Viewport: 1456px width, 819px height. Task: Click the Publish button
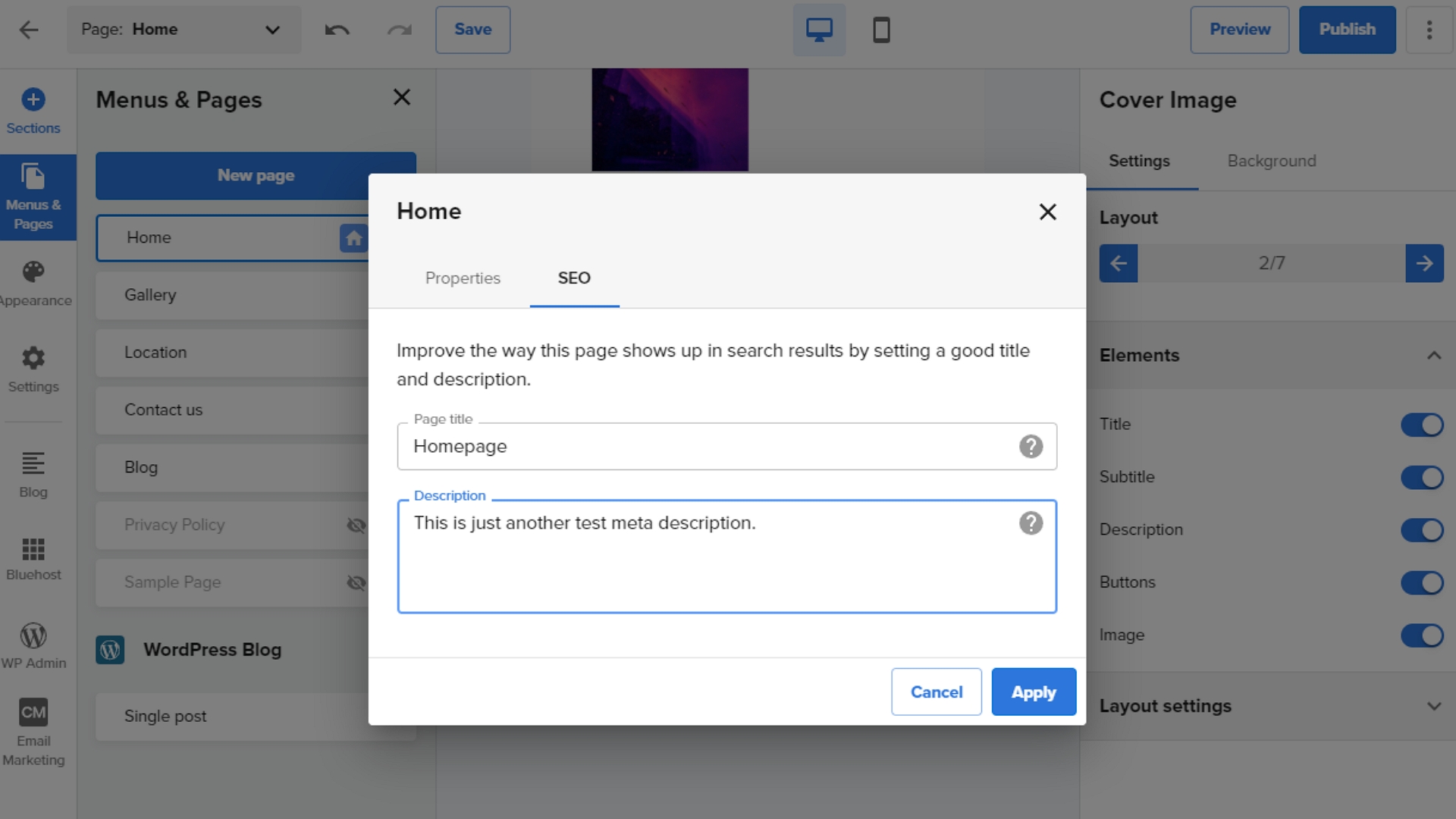pos(1347,30)
